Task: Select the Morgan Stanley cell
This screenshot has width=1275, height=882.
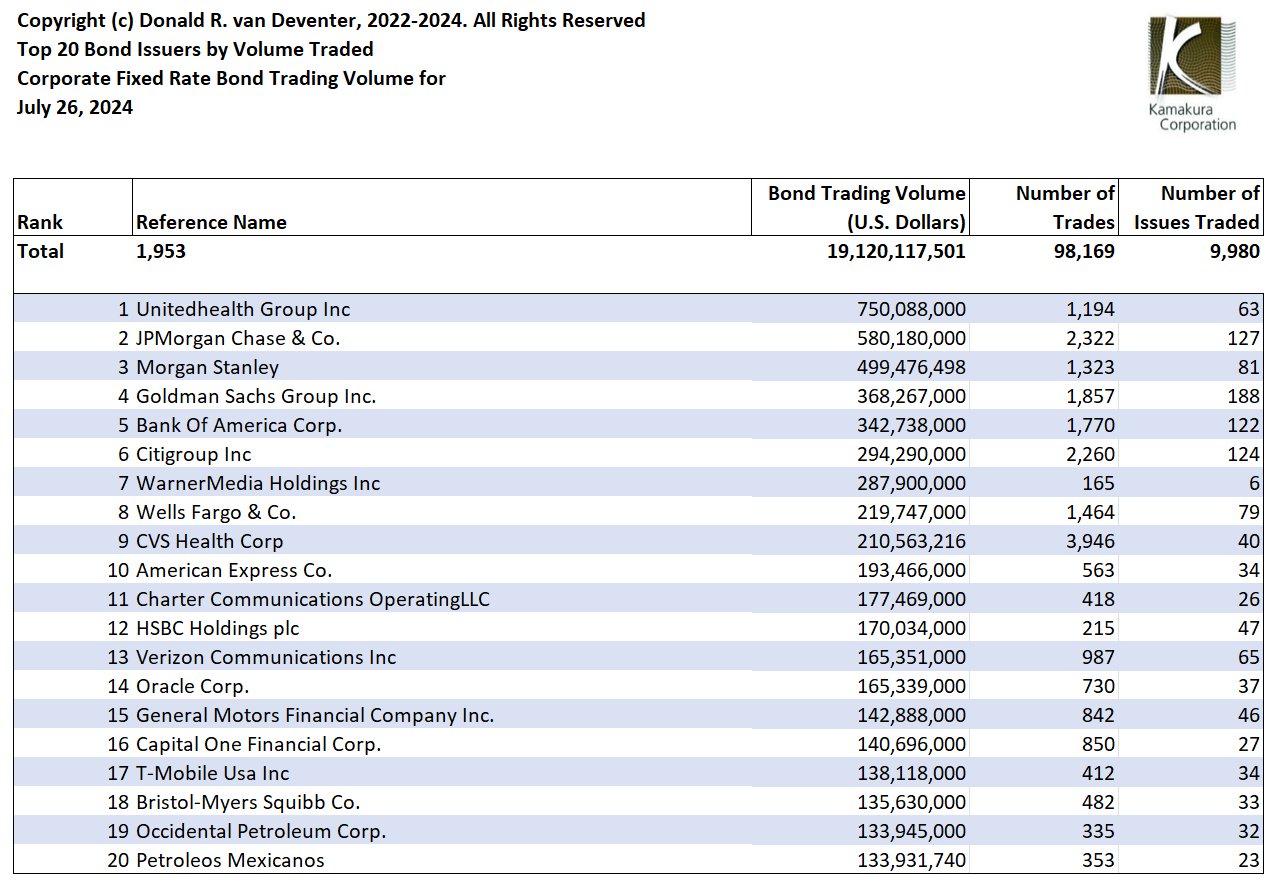Action: (x=207, y=367)
